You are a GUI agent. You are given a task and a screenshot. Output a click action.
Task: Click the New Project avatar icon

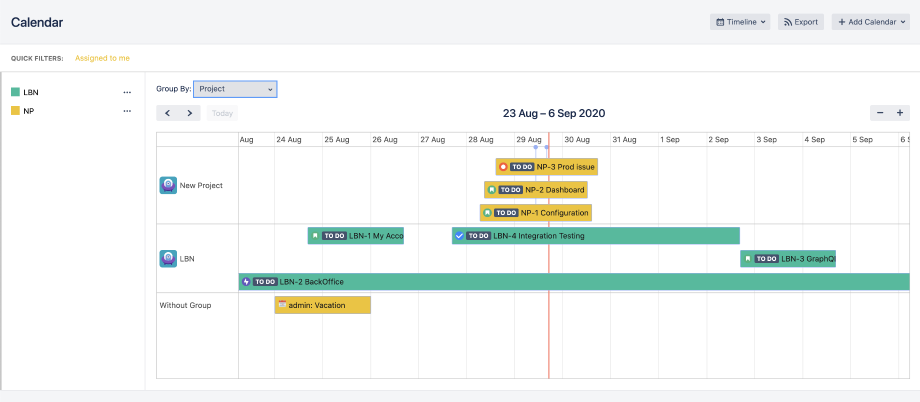[x=168, y=185]
